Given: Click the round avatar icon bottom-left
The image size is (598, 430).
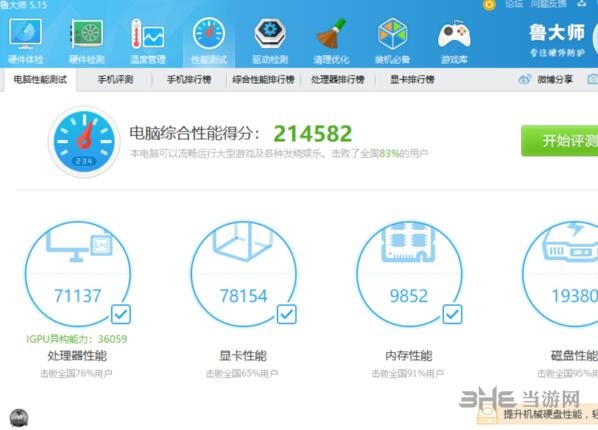Looking at the screenshot, I should click(19, 418).
